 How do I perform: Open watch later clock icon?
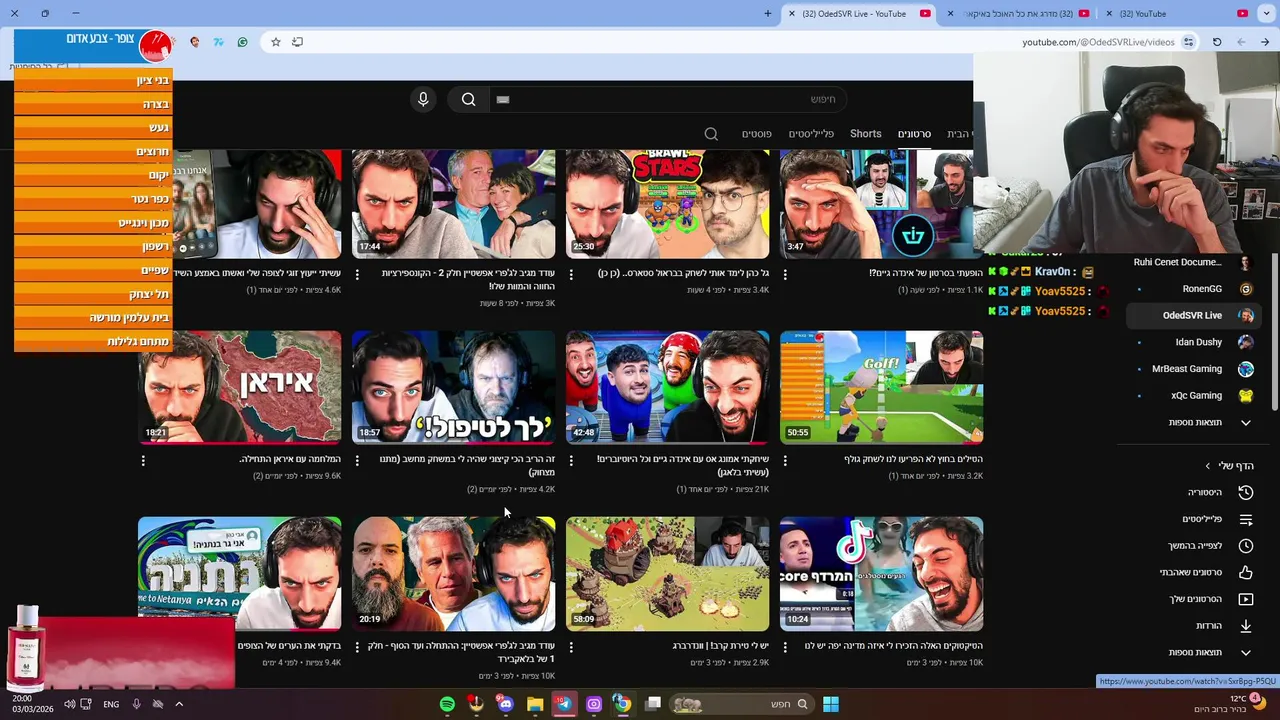click(1245, 546)
